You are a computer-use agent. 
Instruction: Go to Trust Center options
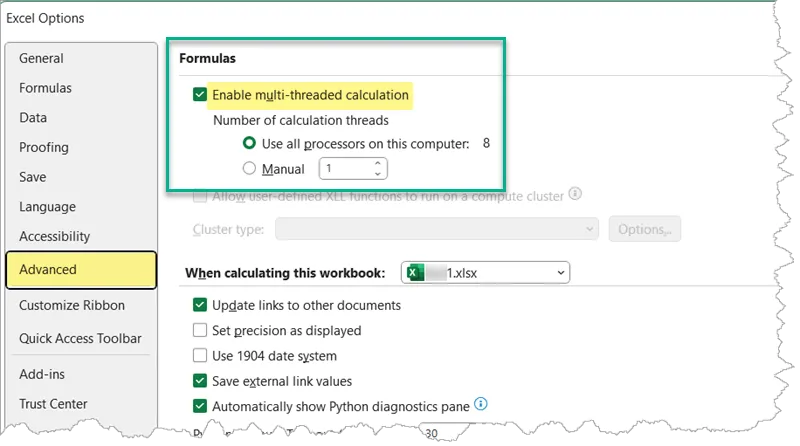53,404
